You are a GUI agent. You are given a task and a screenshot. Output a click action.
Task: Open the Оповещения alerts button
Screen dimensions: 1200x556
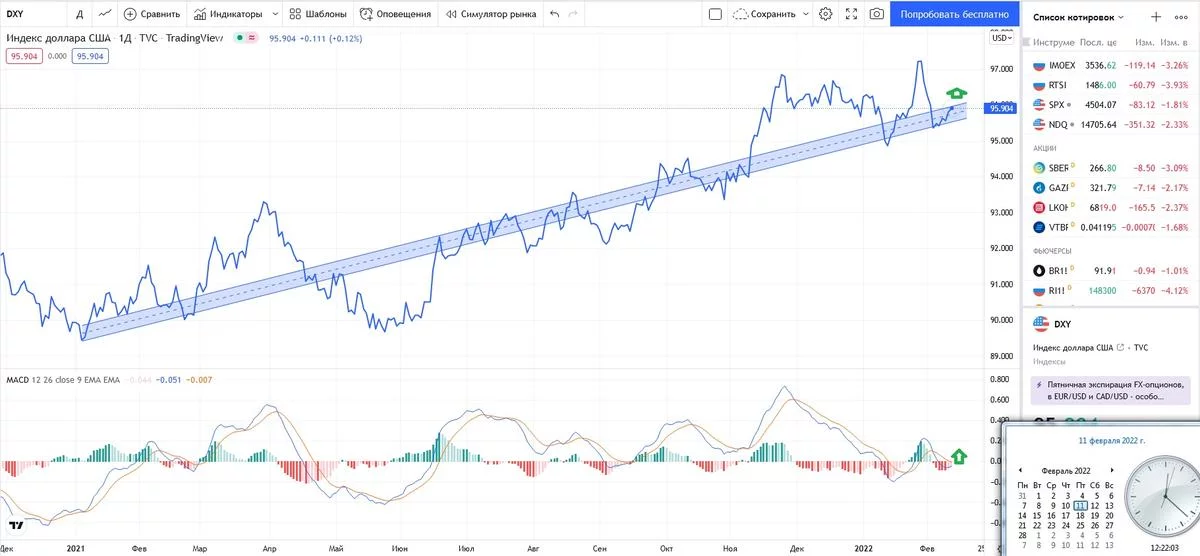point(395,14)
